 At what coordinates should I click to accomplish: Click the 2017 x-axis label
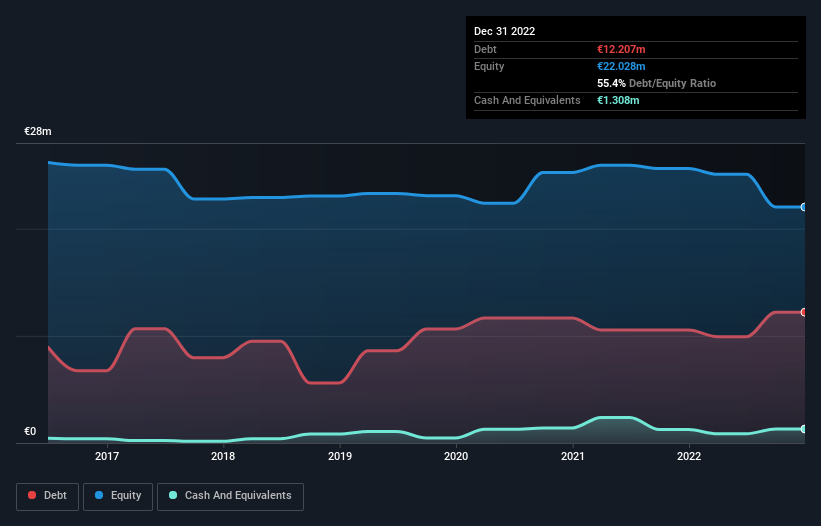[107, 456]
